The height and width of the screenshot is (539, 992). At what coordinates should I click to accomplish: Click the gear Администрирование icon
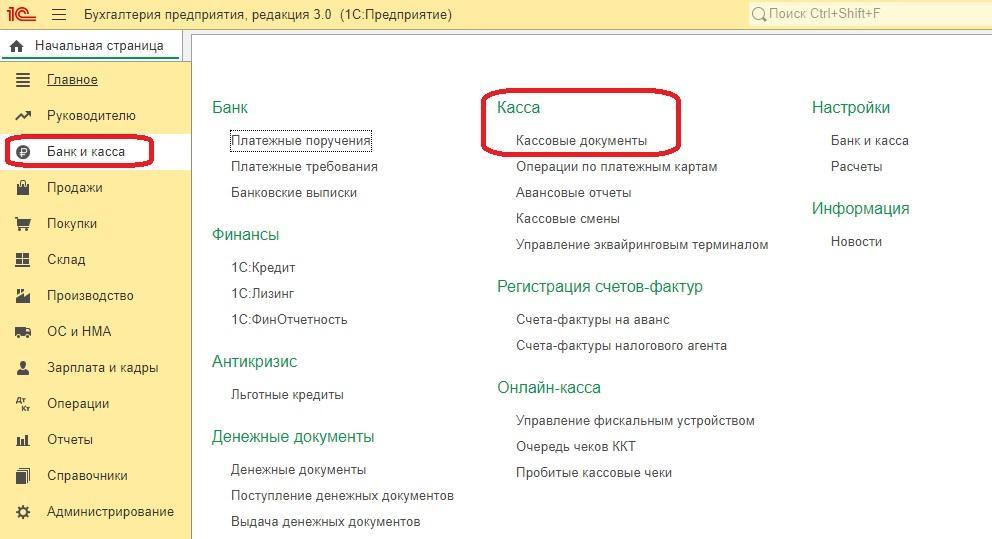pos(23,512)
